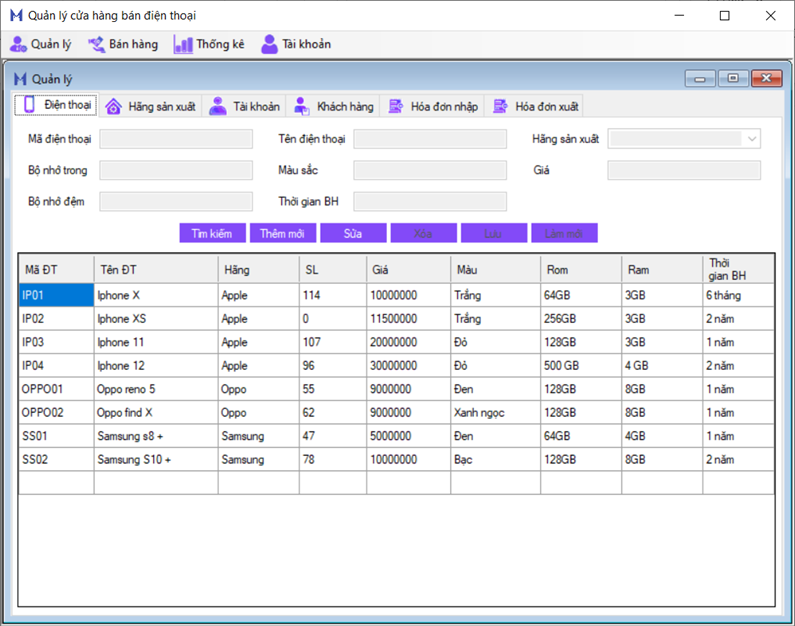Select the Iphone 12 cell

pyautogui.click(x=156, y=365)
